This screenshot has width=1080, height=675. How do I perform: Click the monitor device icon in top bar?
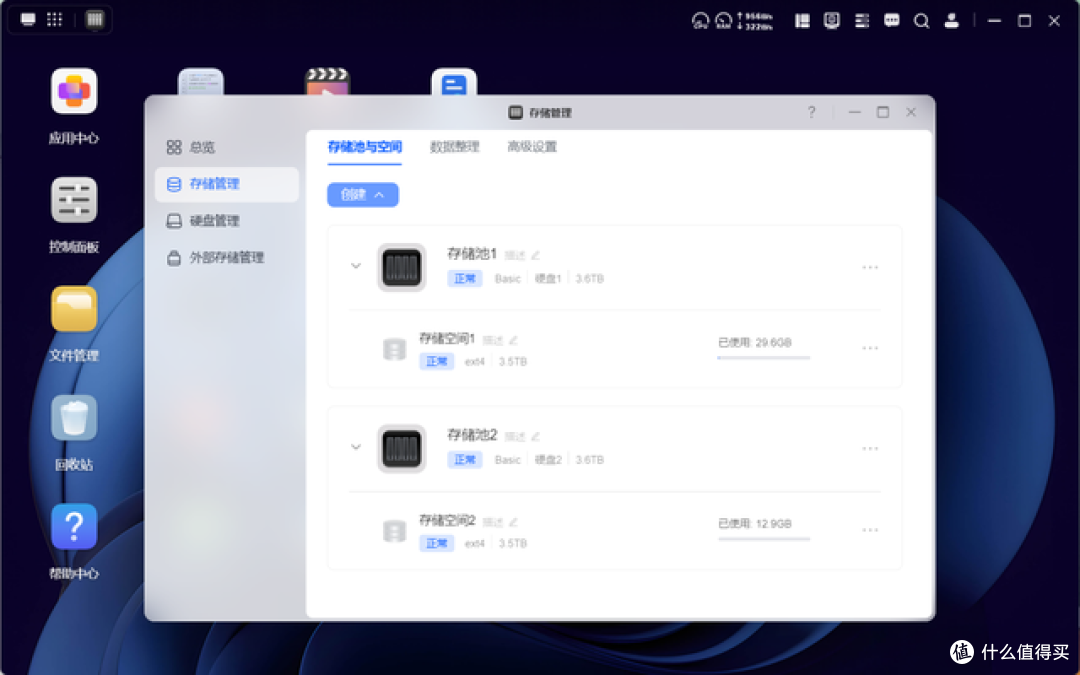(x=831, y=21)
